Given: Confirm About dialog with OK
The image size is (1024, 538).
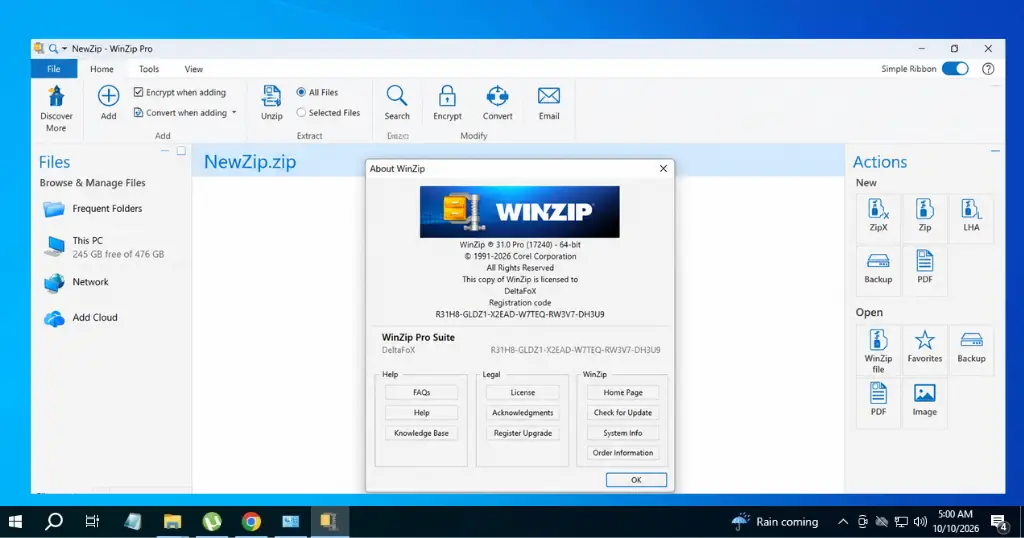Looking at the screenshot, I should point(636,480).
